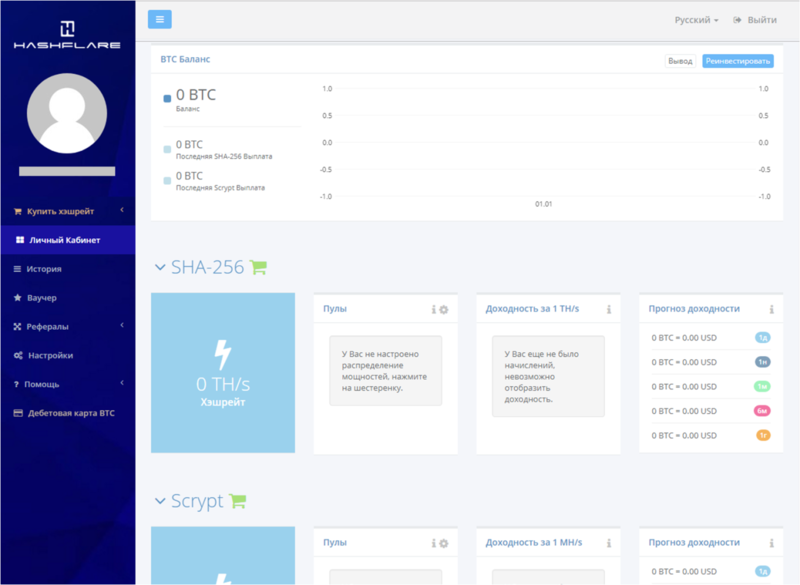The height and width of the screenshot is (585, 800).
Task: Open История in the sidebar
Action: 44,269
